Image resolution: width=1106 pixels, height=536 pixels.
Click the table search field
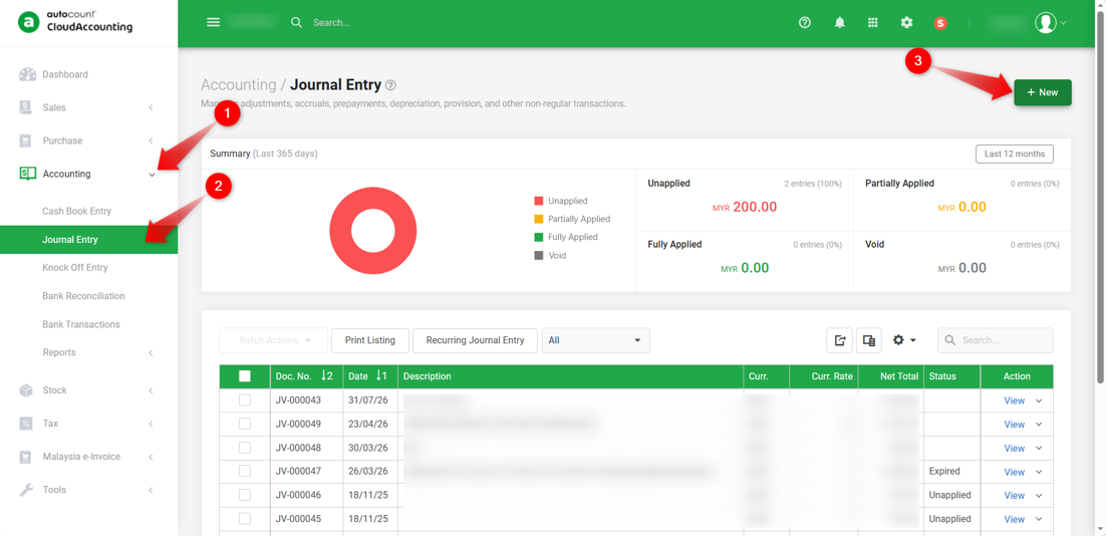[995, 340]
